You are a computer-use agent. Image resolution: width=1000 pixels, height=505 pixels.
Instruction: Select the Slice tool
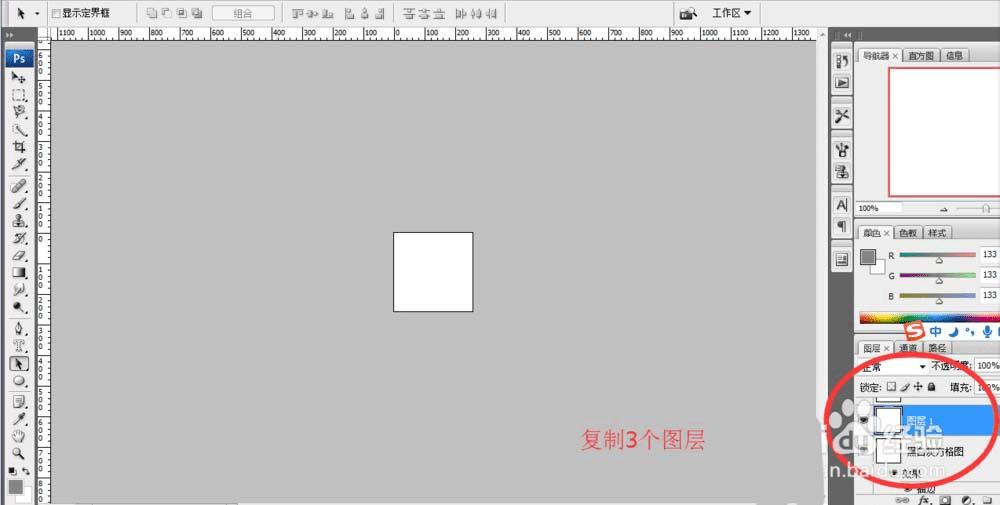(x=19, y=165)
